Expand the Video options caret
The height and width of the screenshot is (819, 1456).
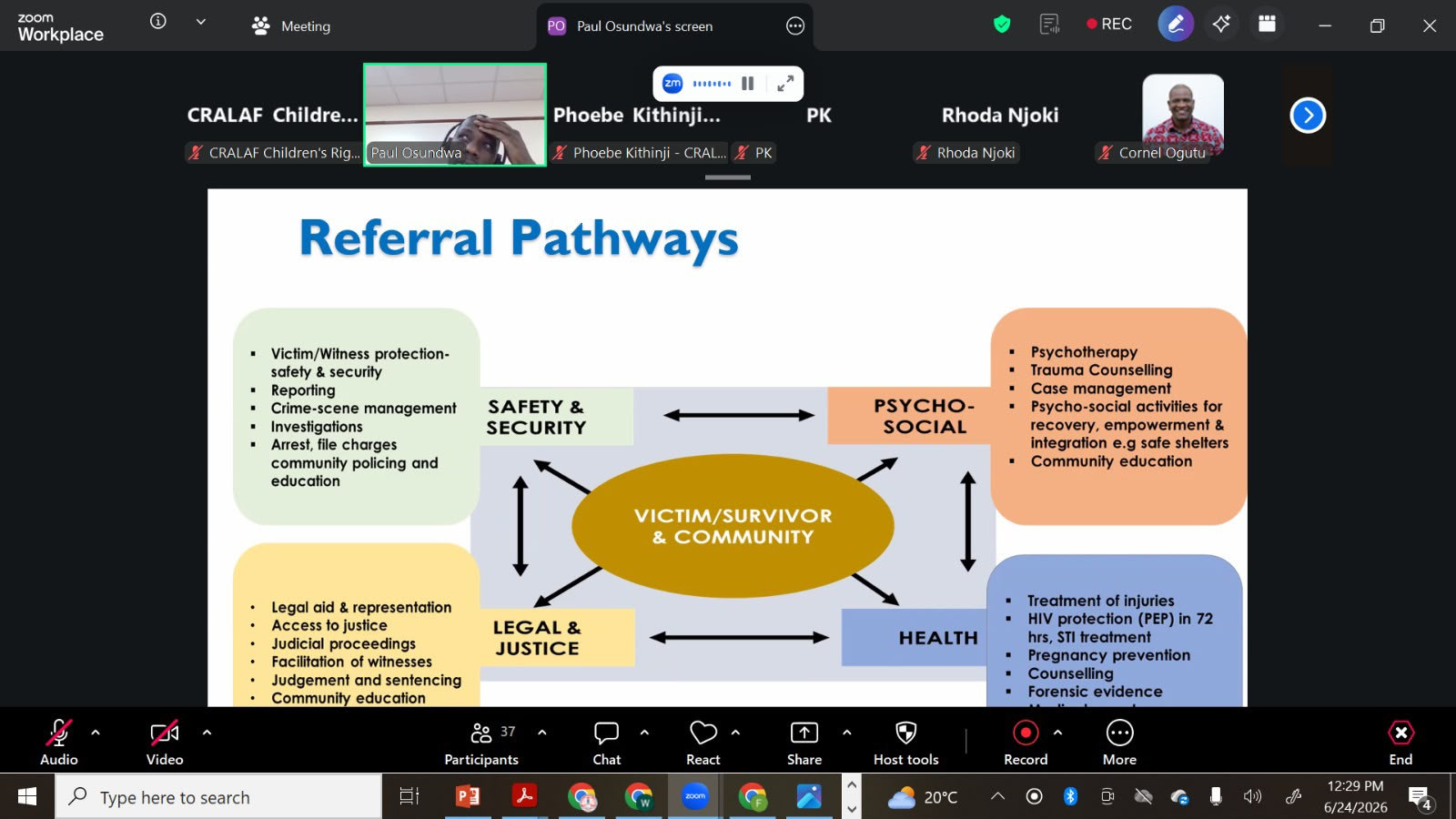pos(207,733)
